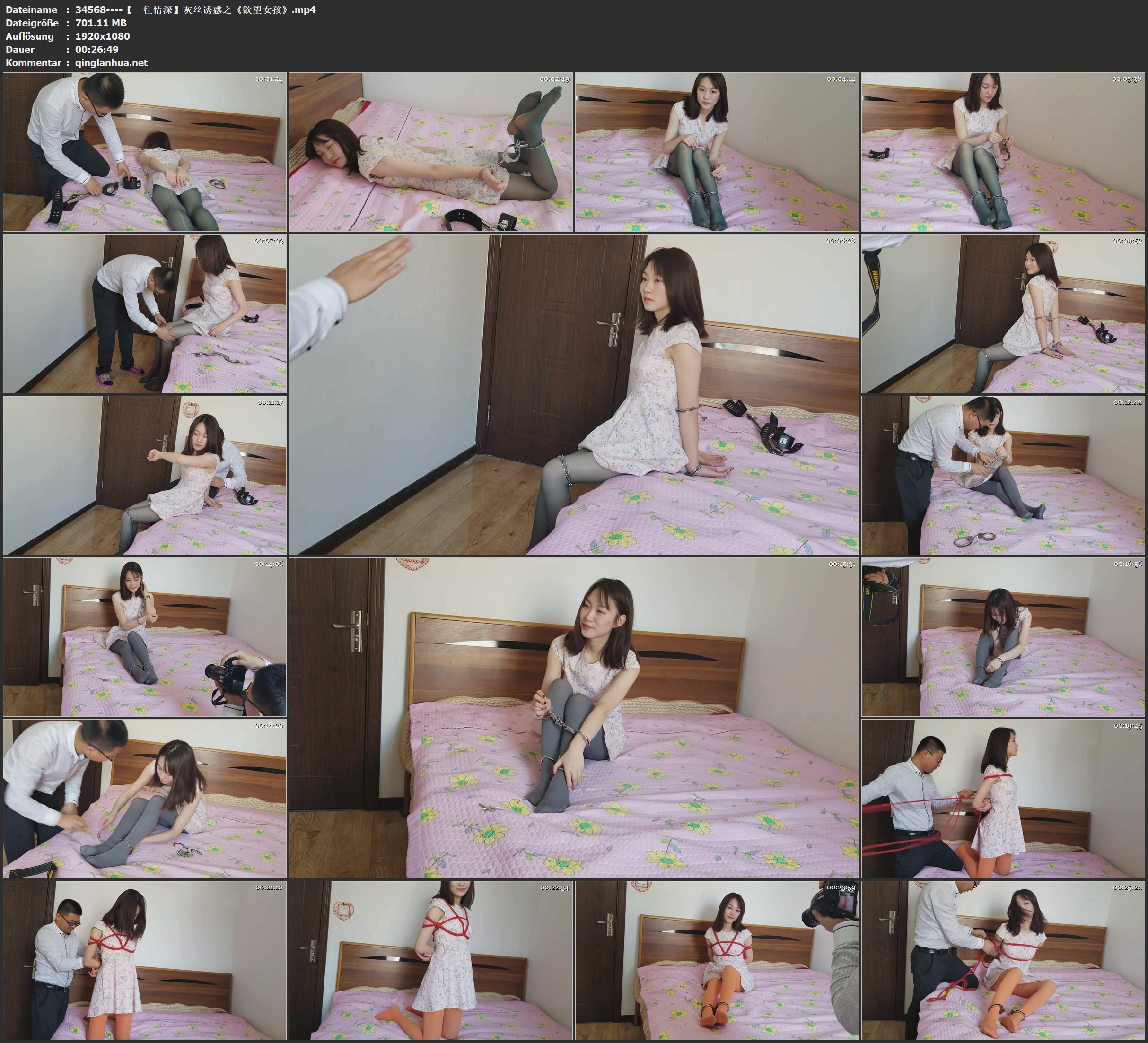The image size is (1148, 1043).
Task: Open the frame at 00:02:49
Action: (x=430, y=151)
